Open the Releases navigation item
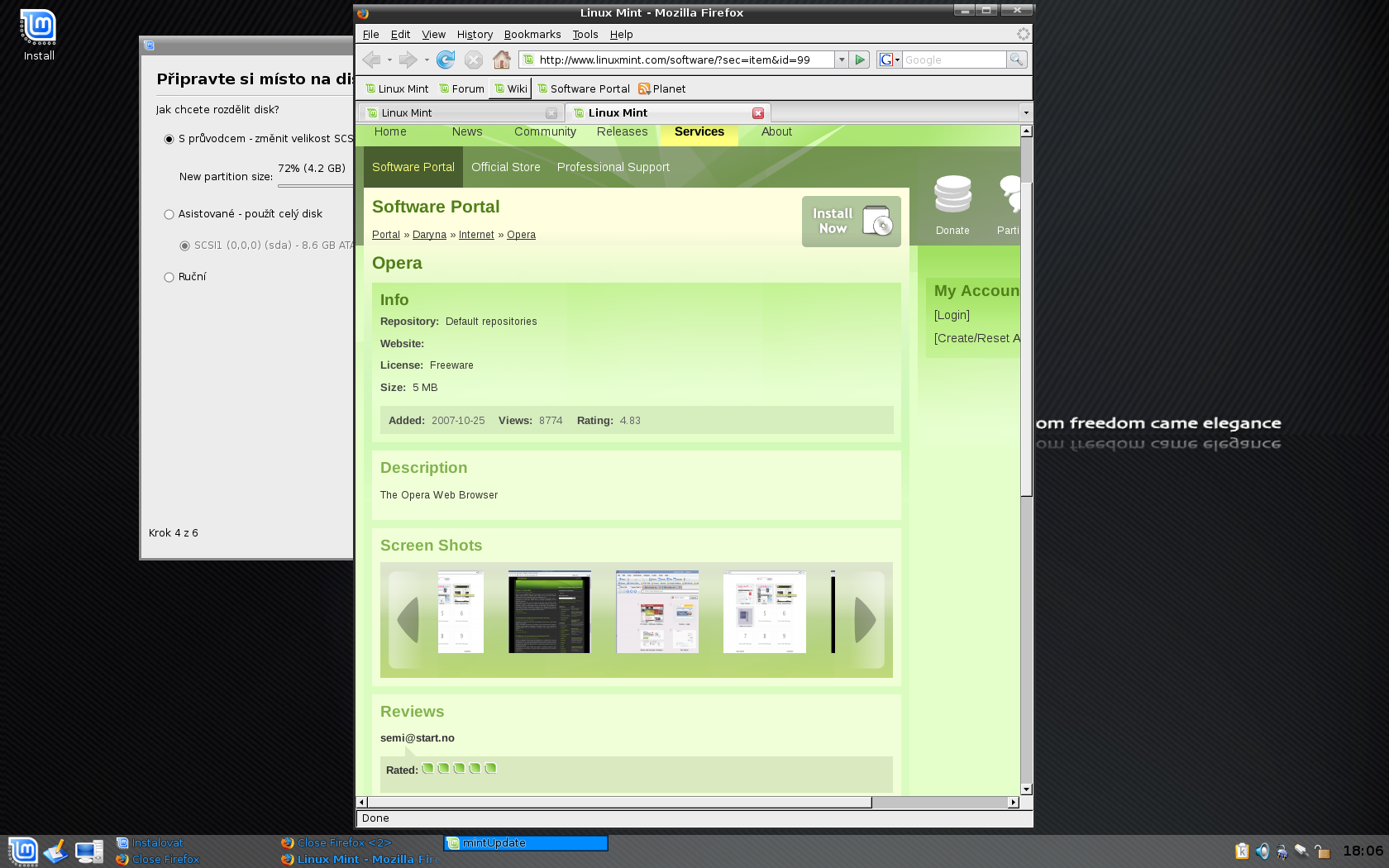The height and width of the screenshot is (868, 1389). pyautogui.click(x=623, y=131)
